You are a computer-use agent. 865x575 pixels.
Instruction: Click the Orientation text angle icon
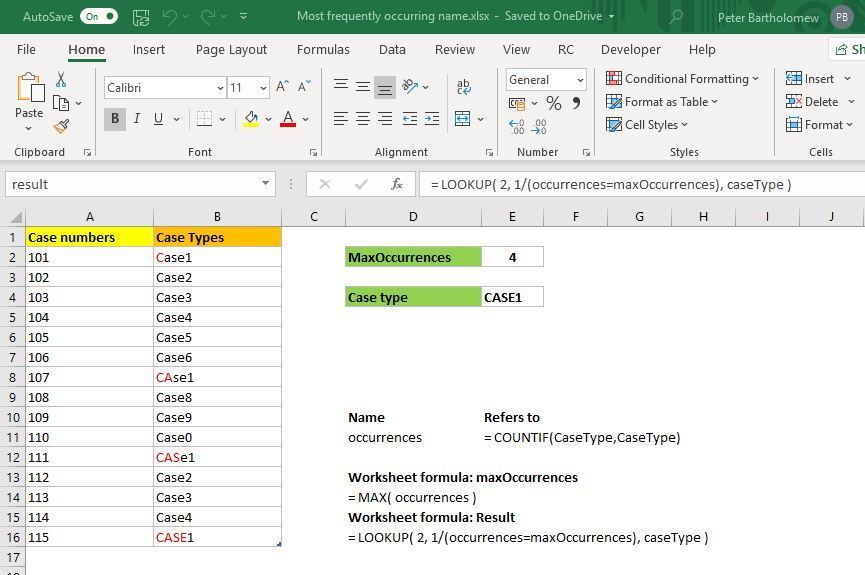point(410,86)
